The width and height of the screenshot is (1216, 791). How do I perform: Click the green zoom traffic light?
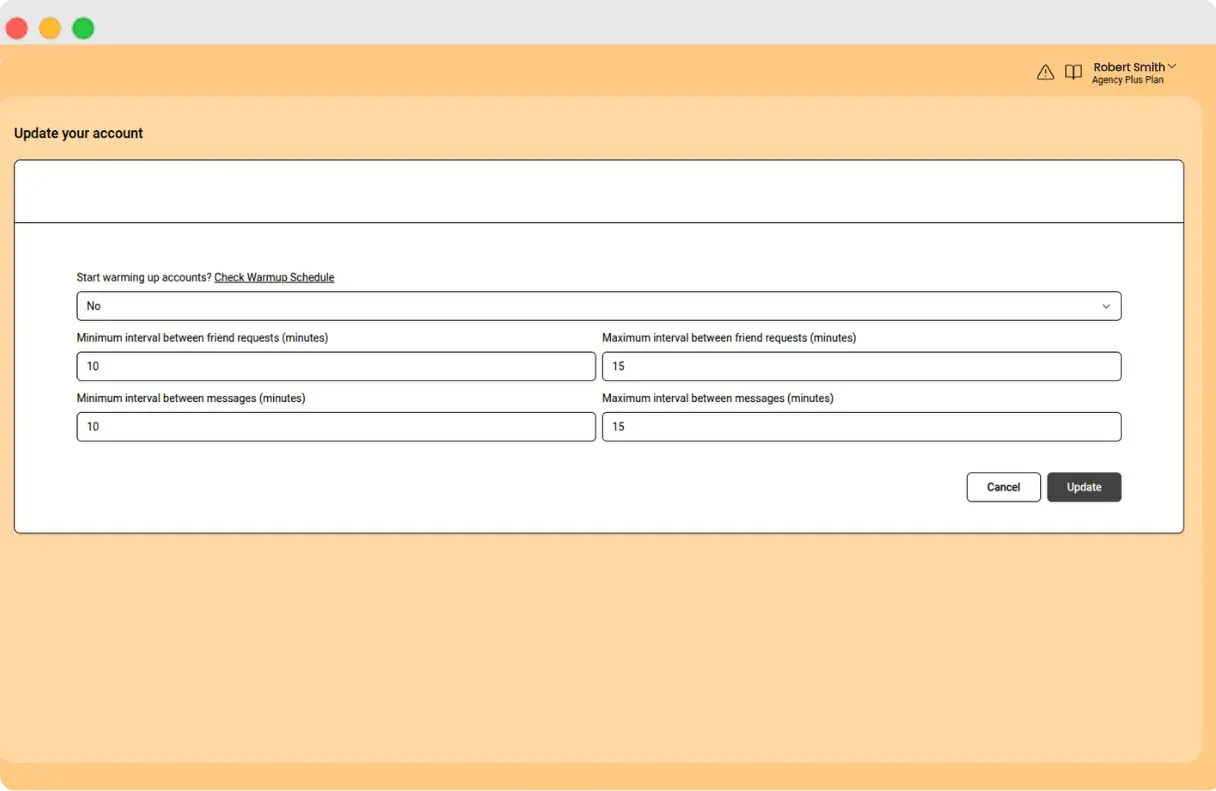coord(83,28)
